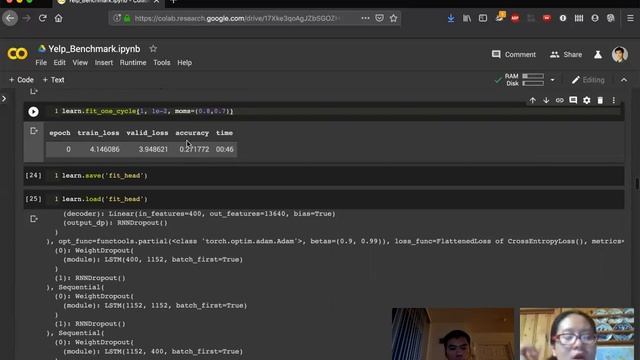Open the Tools menu
The height and width of the screenshot is (360, 640).
(x=162, y=63)
